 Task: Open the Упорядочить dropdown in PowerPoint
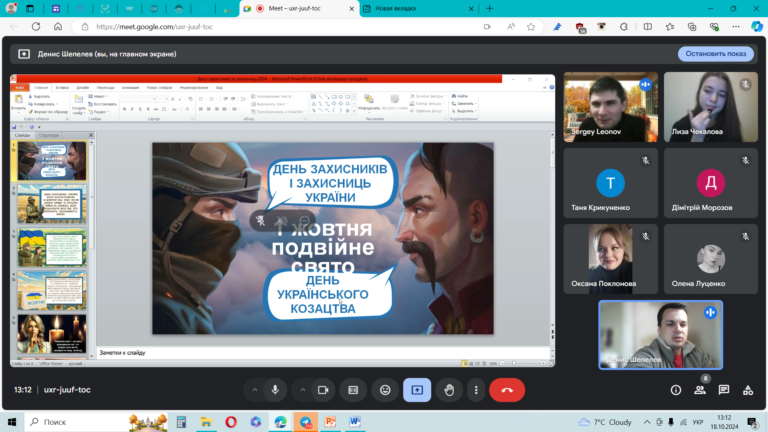(x=368, y=102)
